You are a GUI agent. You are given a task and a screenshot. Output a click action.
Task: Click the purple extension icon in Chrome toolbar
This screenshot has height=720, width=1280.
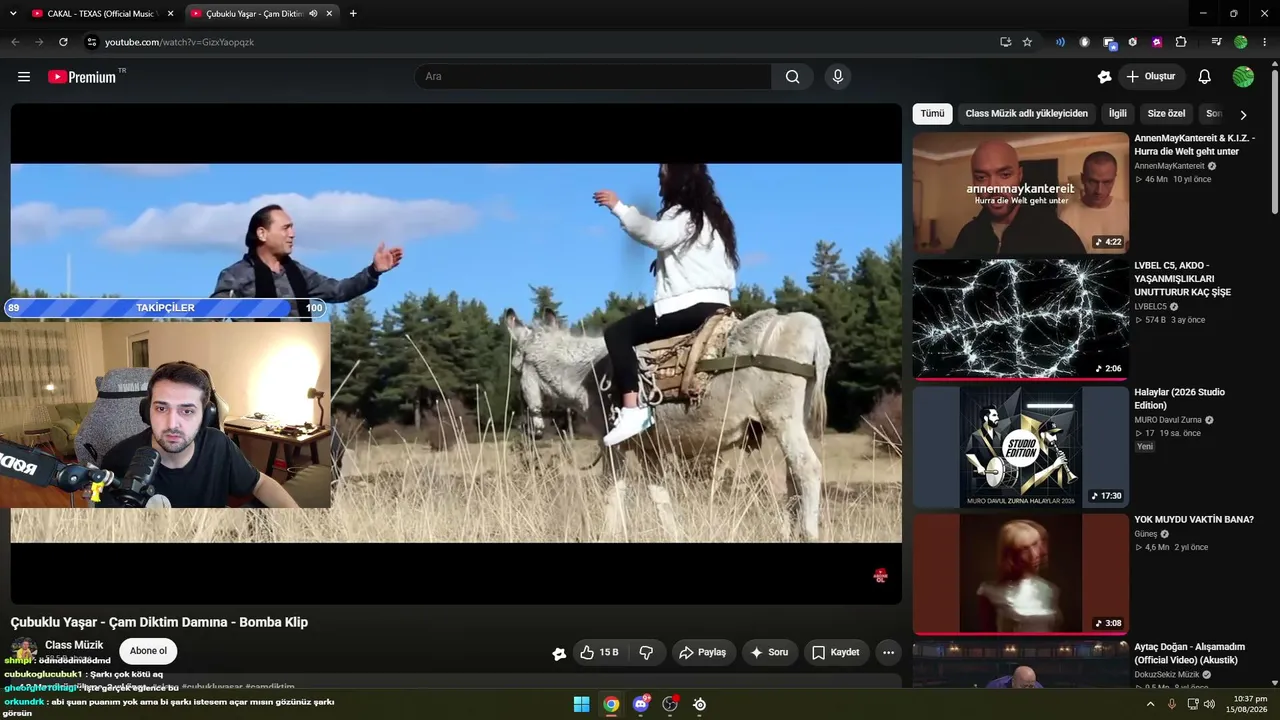[1157, 42]
